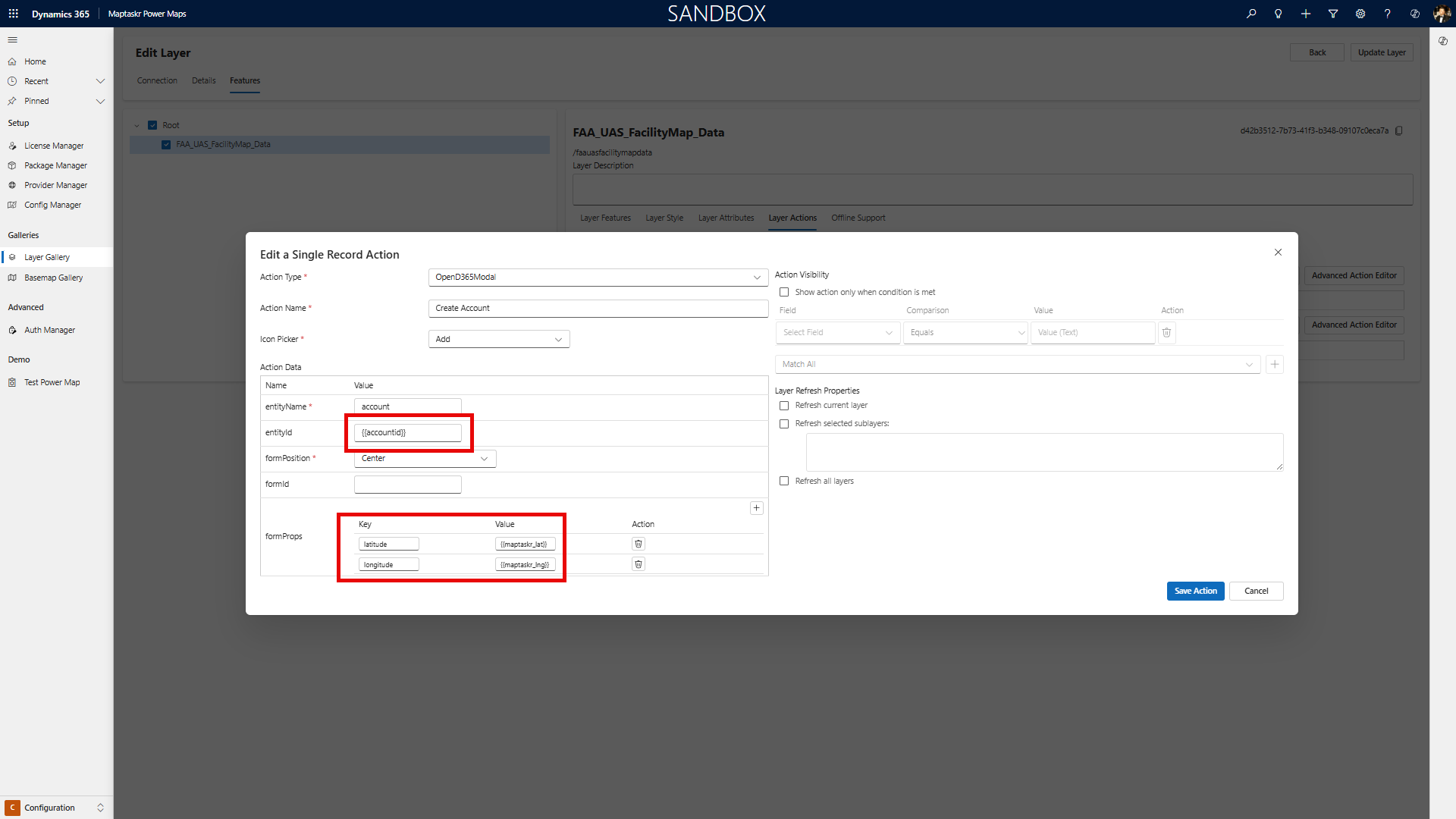1456x819 pixels.
Task: Delete the latitude formProps row
Action: (638, 544)
